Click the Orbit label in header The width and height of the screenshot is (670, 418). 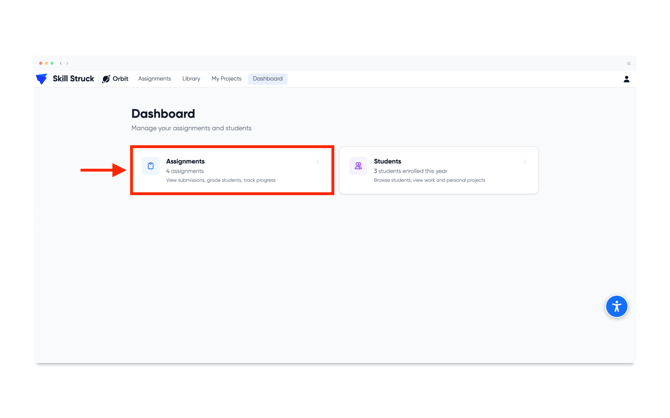pyautogui.click(x=120, y=79)
